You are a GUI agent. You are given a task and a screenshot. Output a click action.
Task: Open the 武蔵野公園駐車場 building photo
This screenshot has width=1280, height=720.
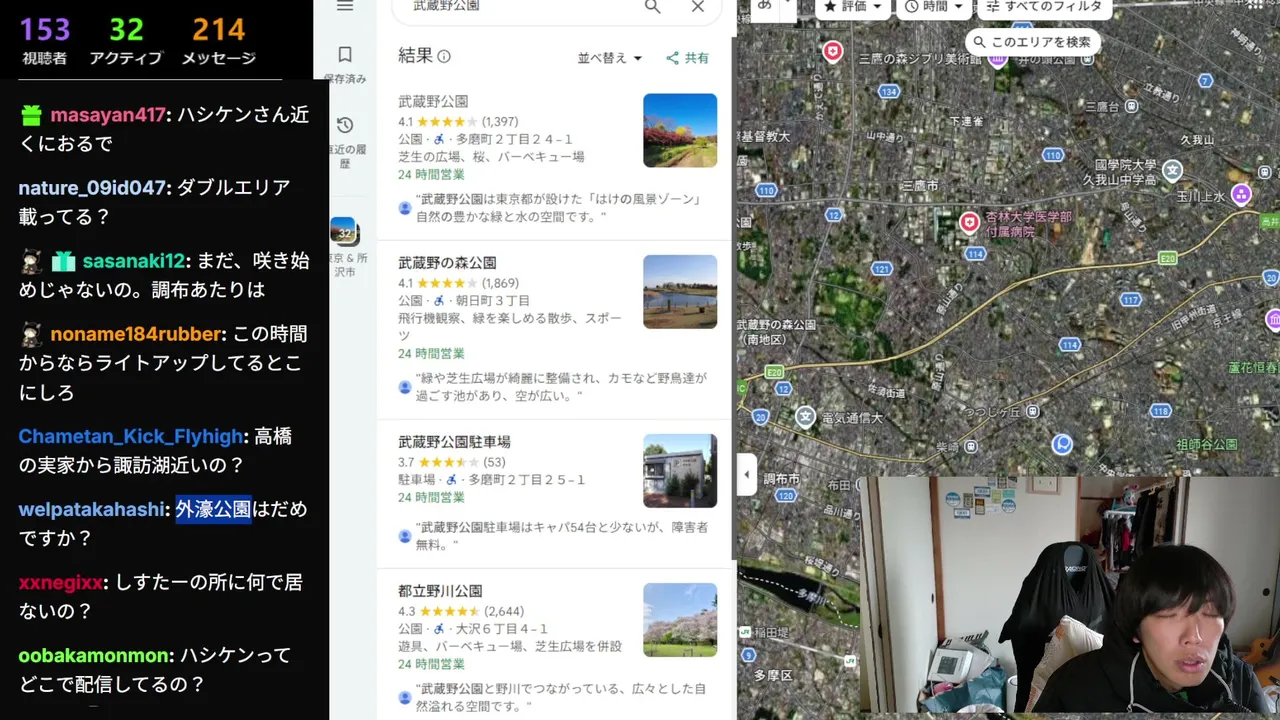[x=680, y=470]
